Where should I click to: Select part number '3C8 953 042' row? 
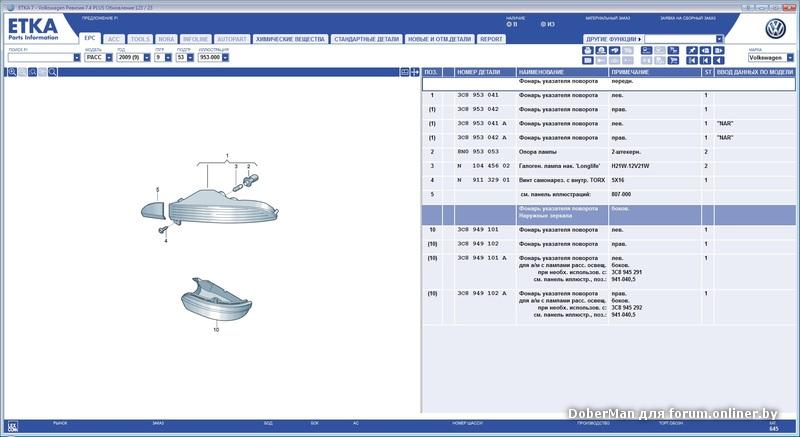(608, 110)
